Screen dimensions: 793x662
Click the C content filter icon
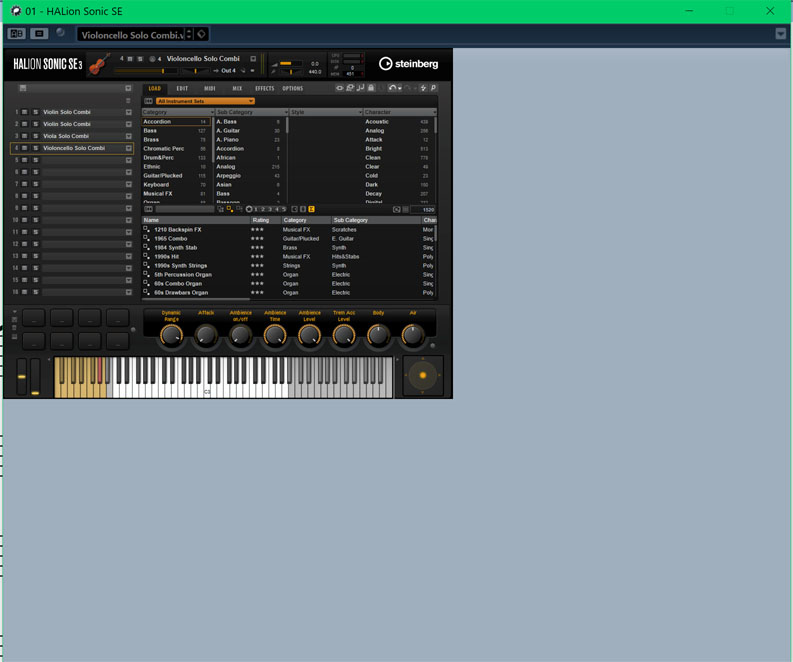click(x=294, y=209)
